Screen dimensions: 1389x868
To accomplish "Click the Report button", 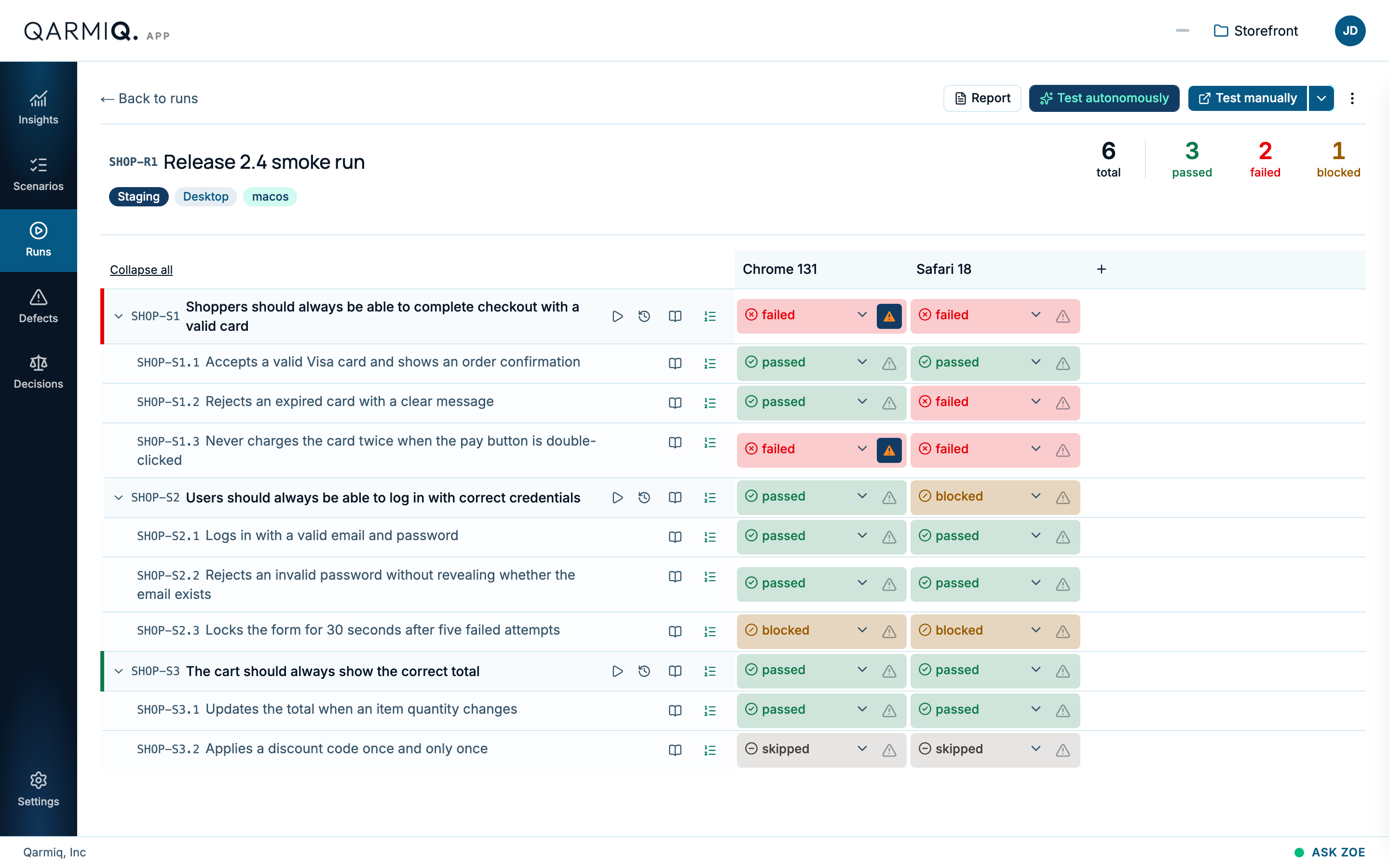I will 982,98.
